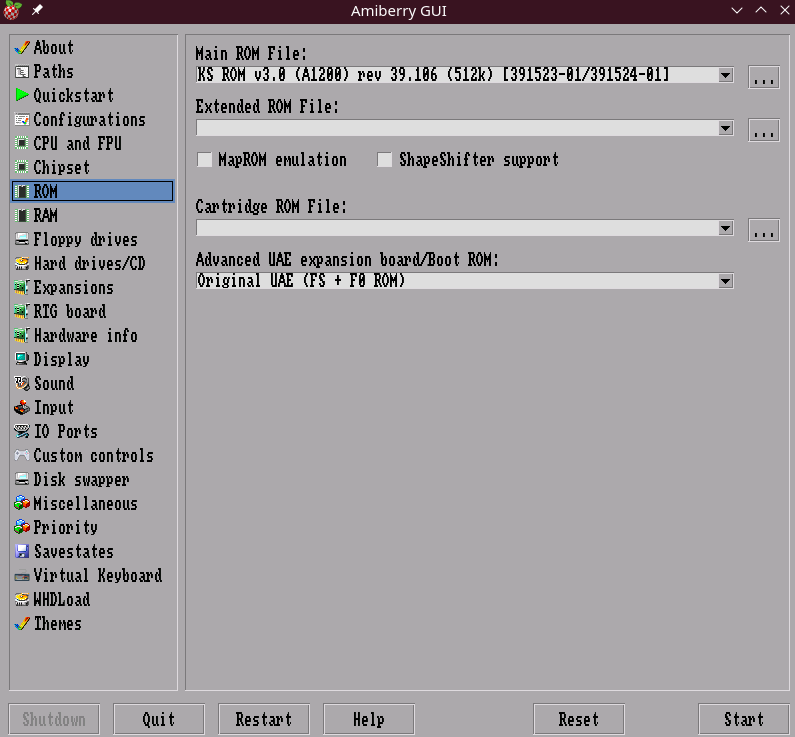
Task: Click the Virtual Keyboard icon
Action: 22,576
